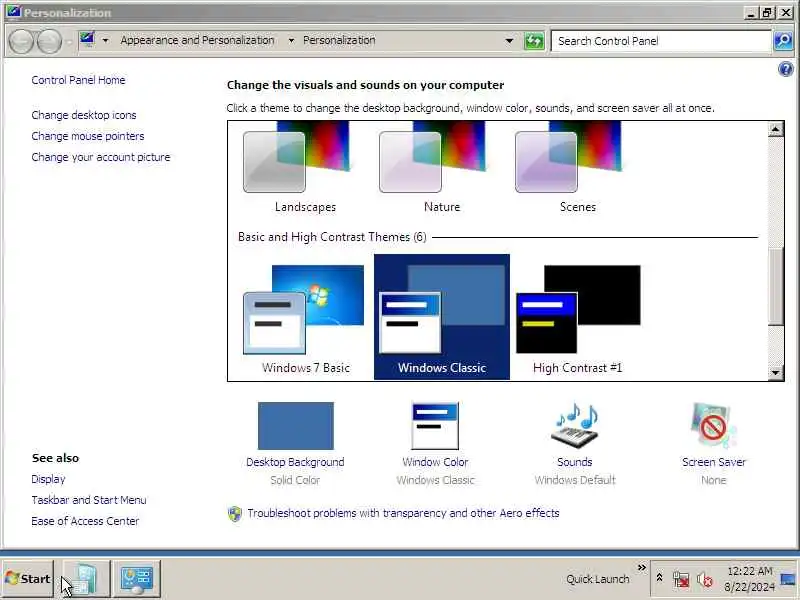
Task: Select the Windows Classic theme
Action: click(x=442, y=317)
